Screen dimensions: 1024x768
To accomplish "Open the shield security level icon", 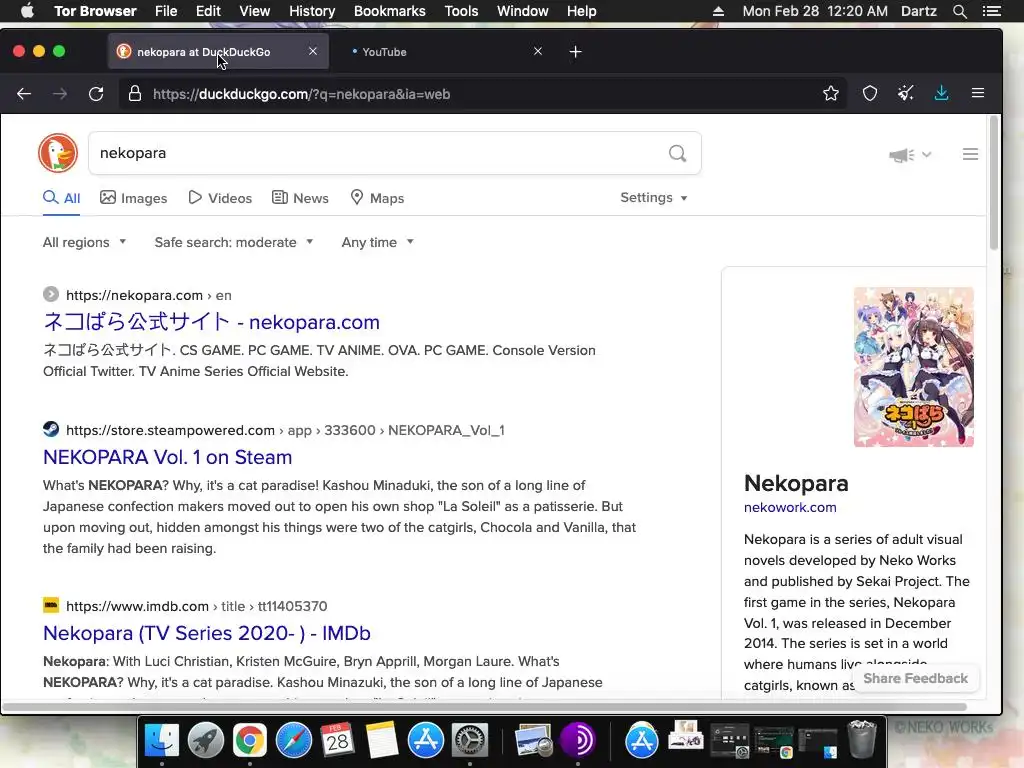I will (870, 93).
